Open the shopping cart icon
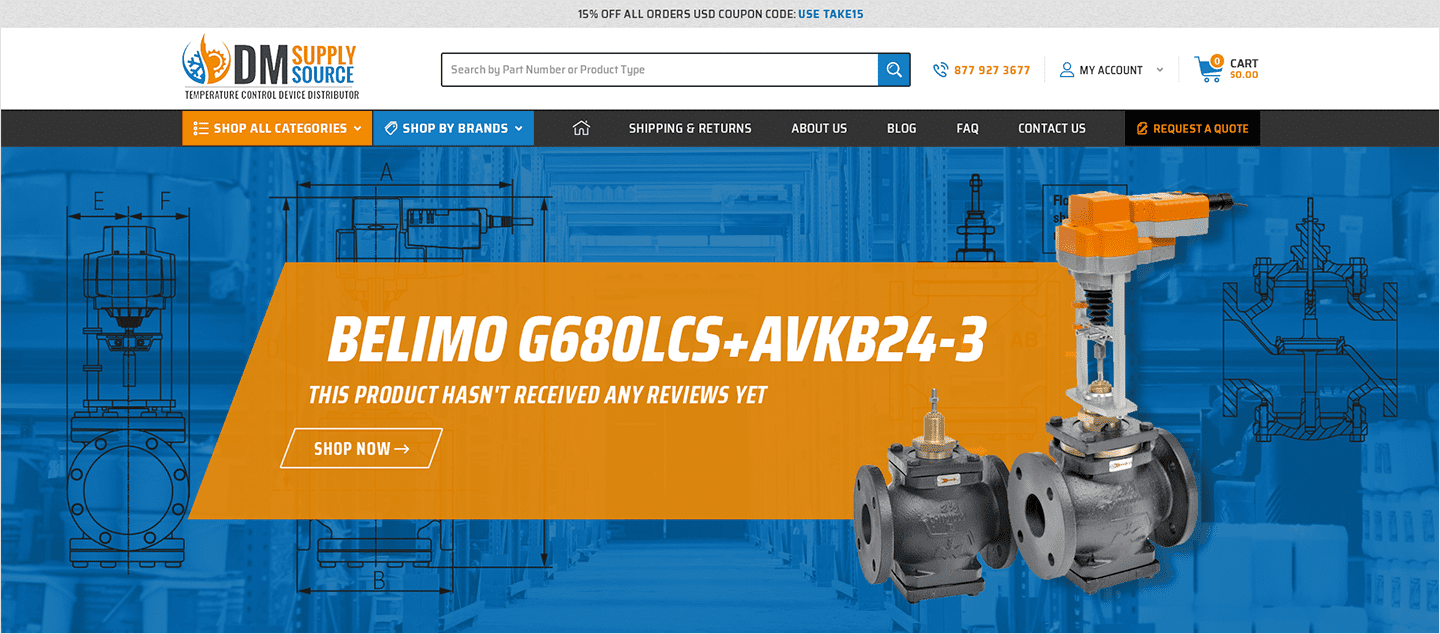Viewport: 1440px width, 634px height. tap(1208, 69)
